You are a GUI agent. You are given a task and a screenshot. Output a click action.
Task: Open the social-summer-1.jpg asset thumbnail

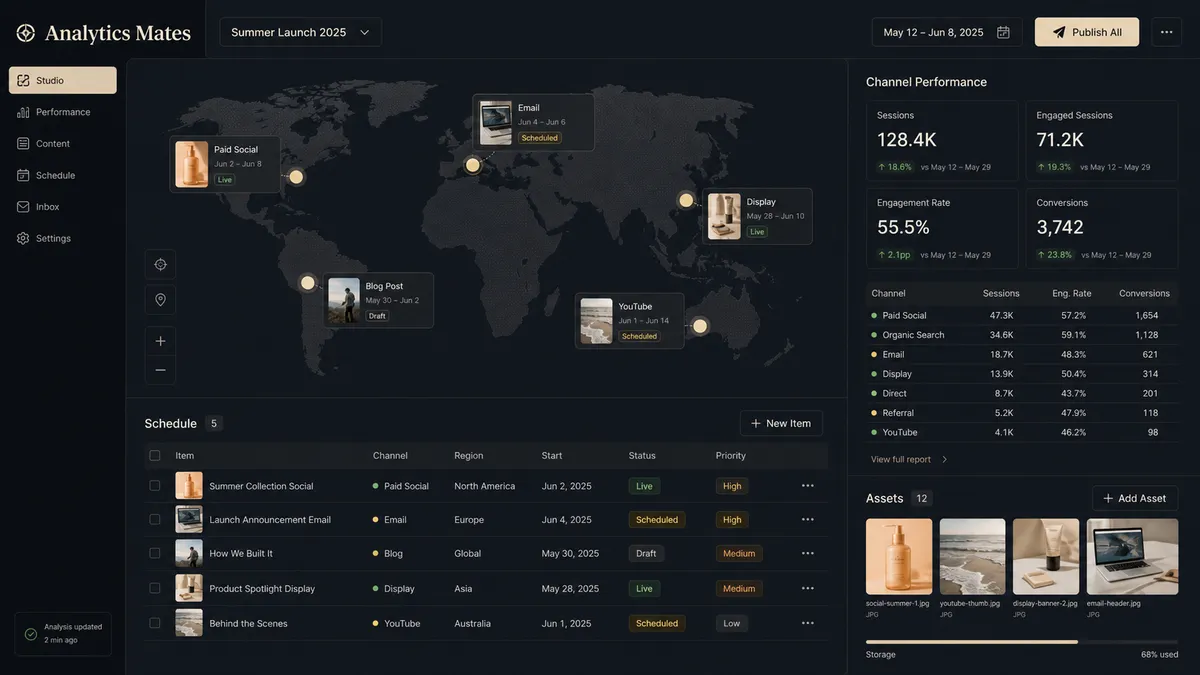click(899, 556)
